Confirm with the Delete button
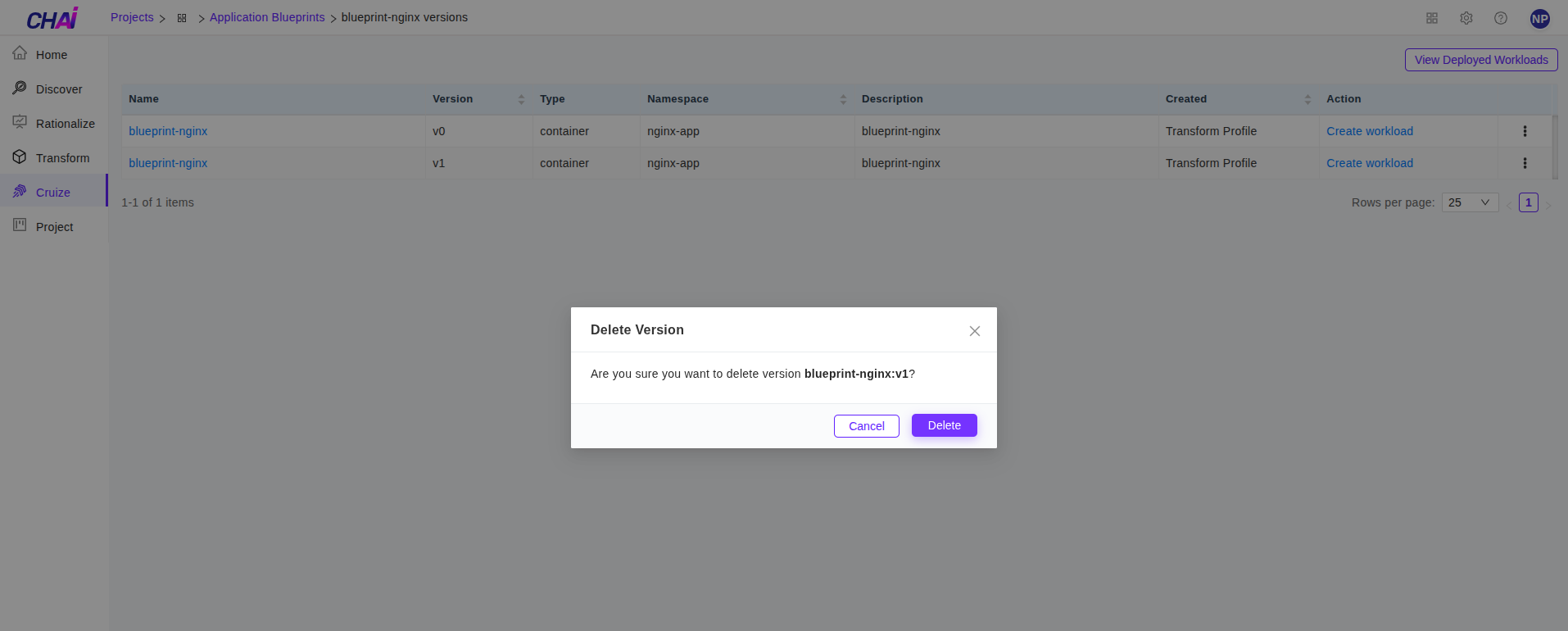Image resolution: width=1568 pixels, height=631 pixels. click(944, 425)
